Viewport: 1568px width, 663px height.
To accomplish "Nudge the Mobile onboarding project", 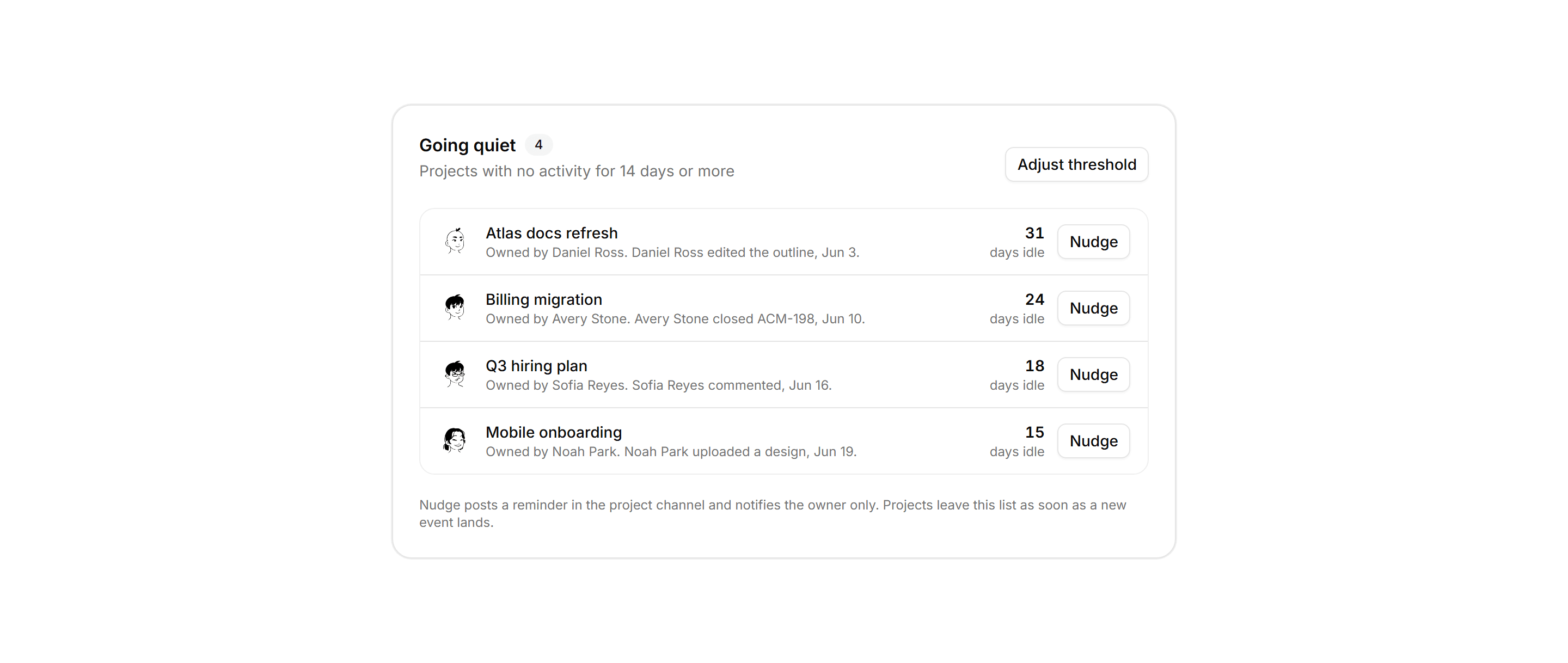I will click(1093, 441).
